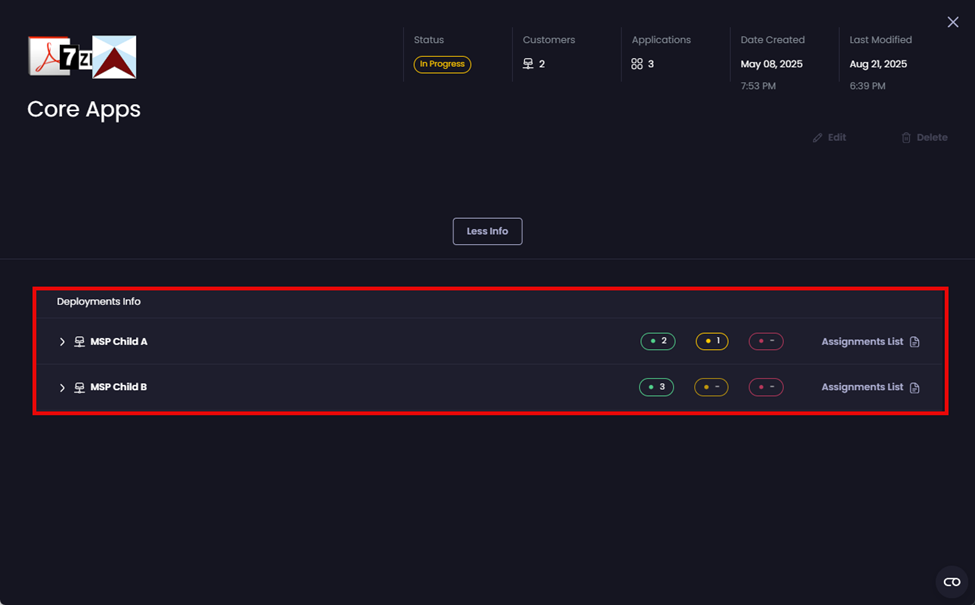The width and height of the screenshot is (975, 605).
Task: Click the Edit option above the details panel
Action: pyautogui.click(x=829, y=137)
